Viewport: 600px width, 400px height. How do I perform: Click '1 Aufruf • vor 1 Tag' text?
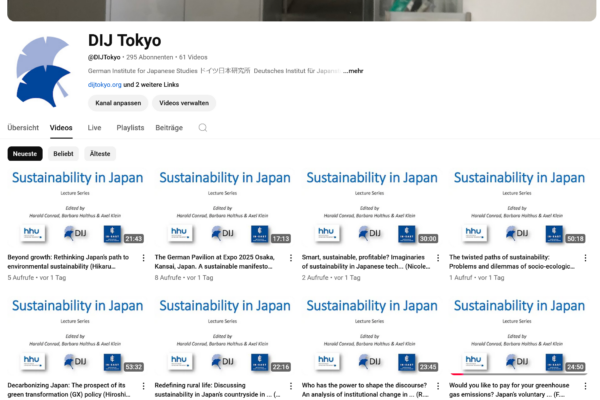(477, 278)
